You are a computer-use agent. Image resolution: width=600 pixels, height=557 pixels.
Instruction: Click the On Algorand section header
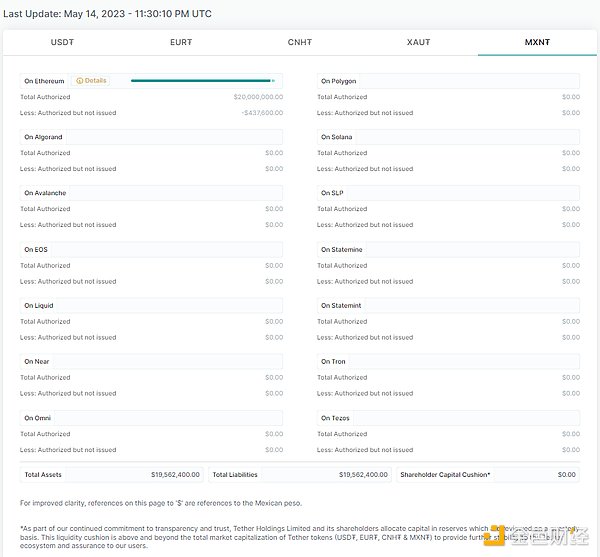(x=43, y=137)
